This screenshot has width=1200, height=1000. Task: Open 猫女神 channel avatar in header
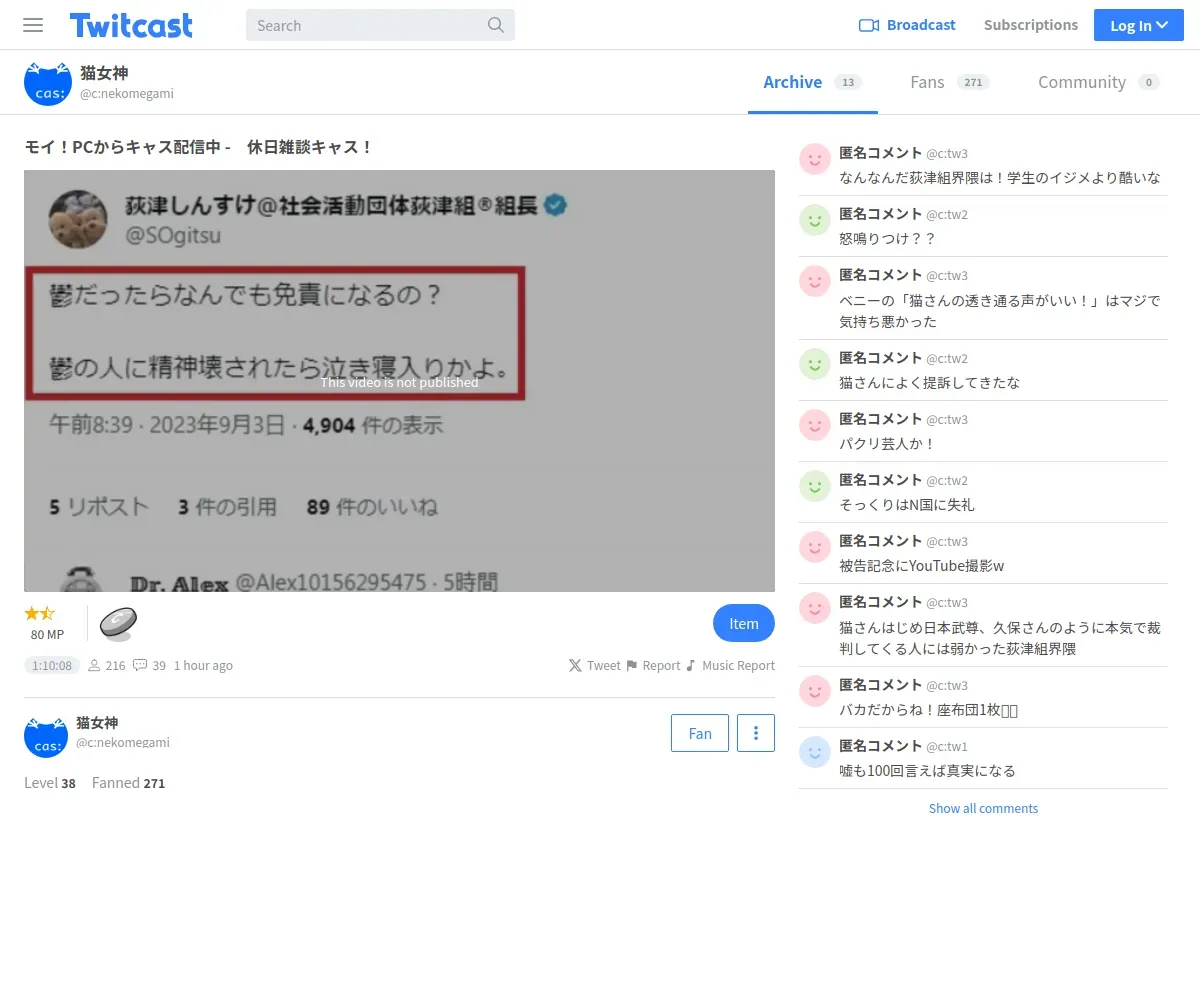(x=47, y=82)
